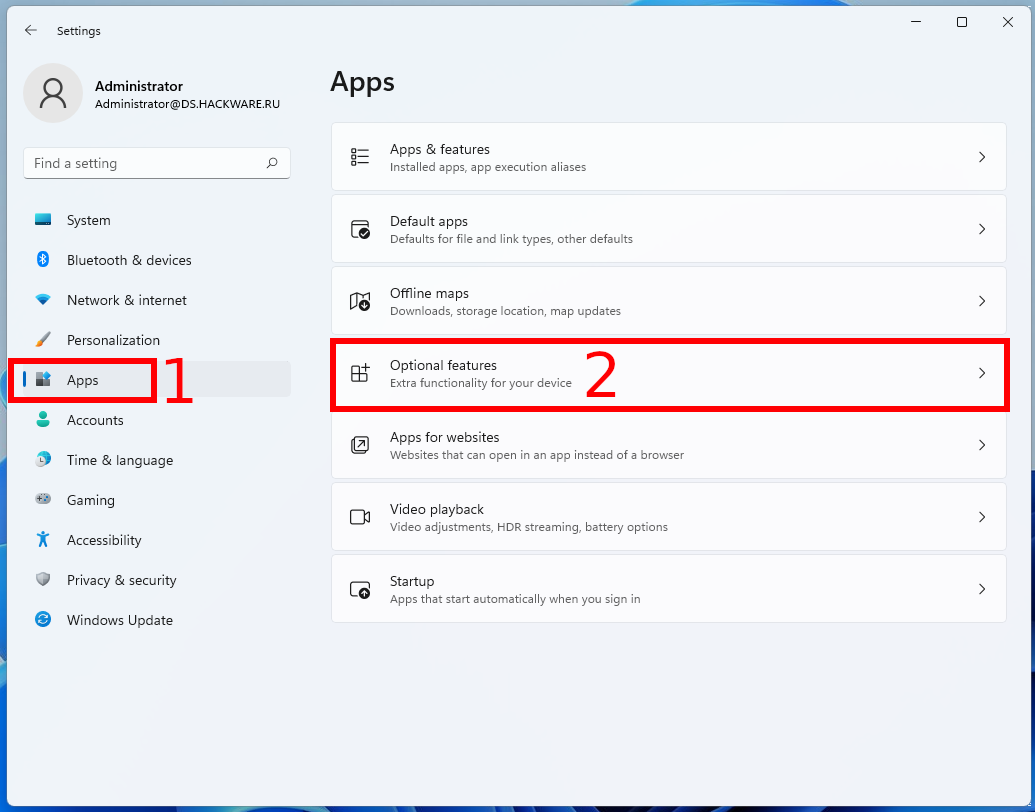
Task: Select the Bluetooth & devices icon
Action: (x=43, y=260)
